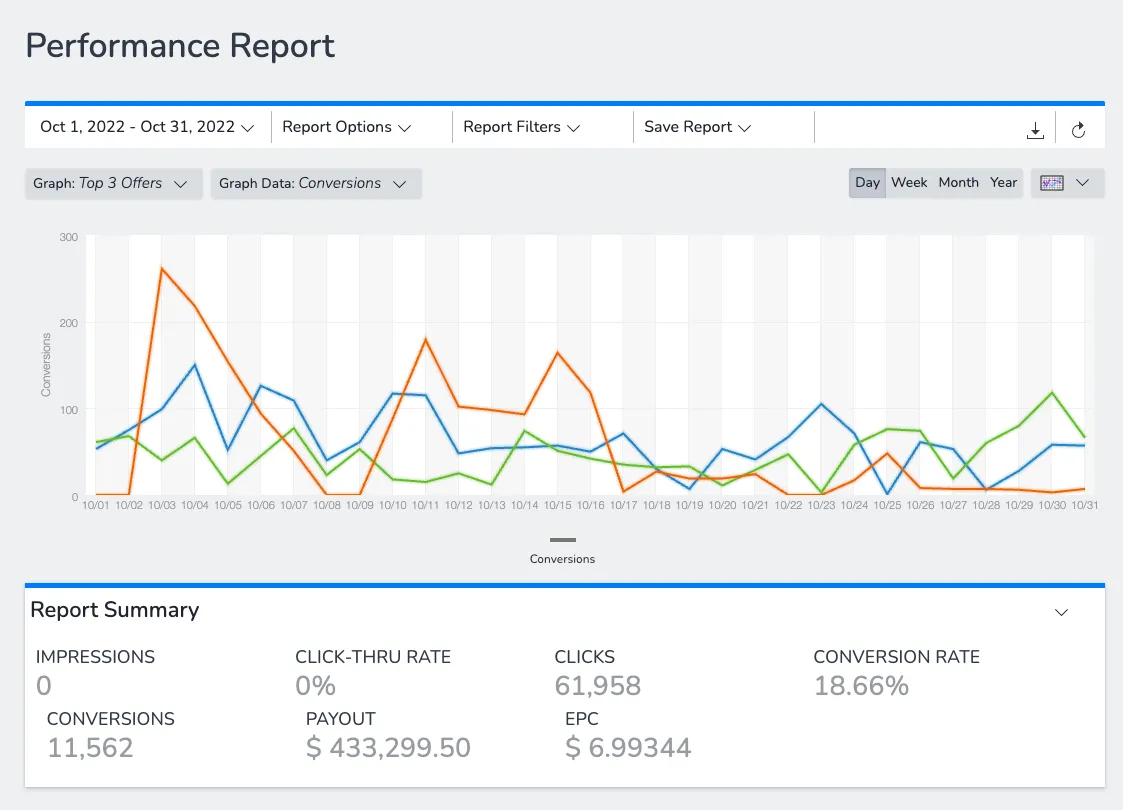Click the green line peak at 10/30

click(x=1052, y=392)
